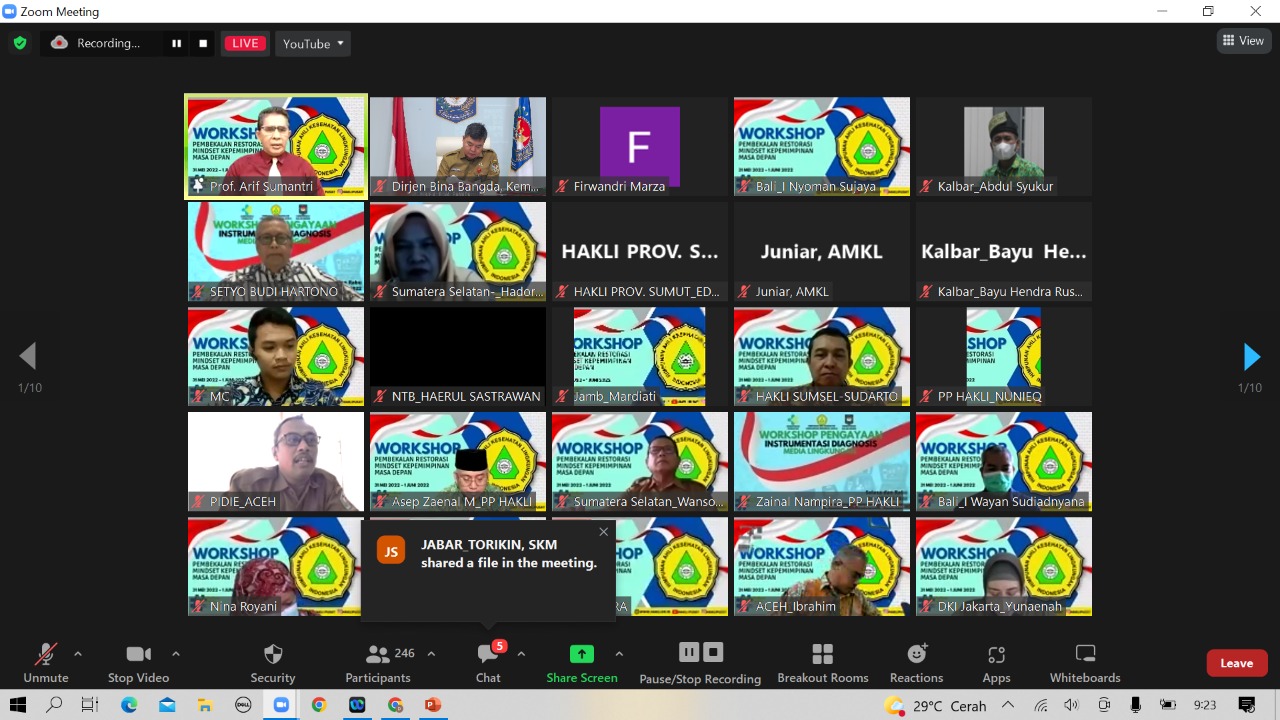
Task: Stop the video camera
Action: coord(138,663)
